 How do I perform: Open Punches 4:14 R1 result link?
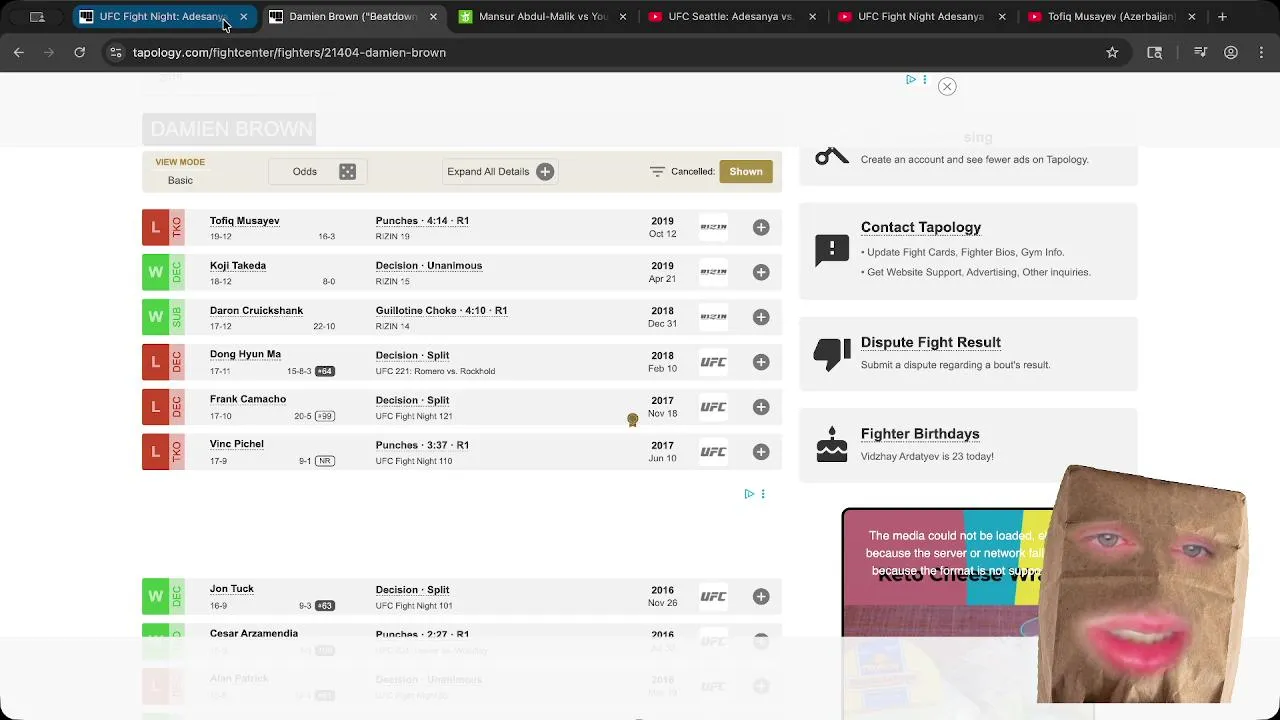pyautogui.click(x=422, y=221)
